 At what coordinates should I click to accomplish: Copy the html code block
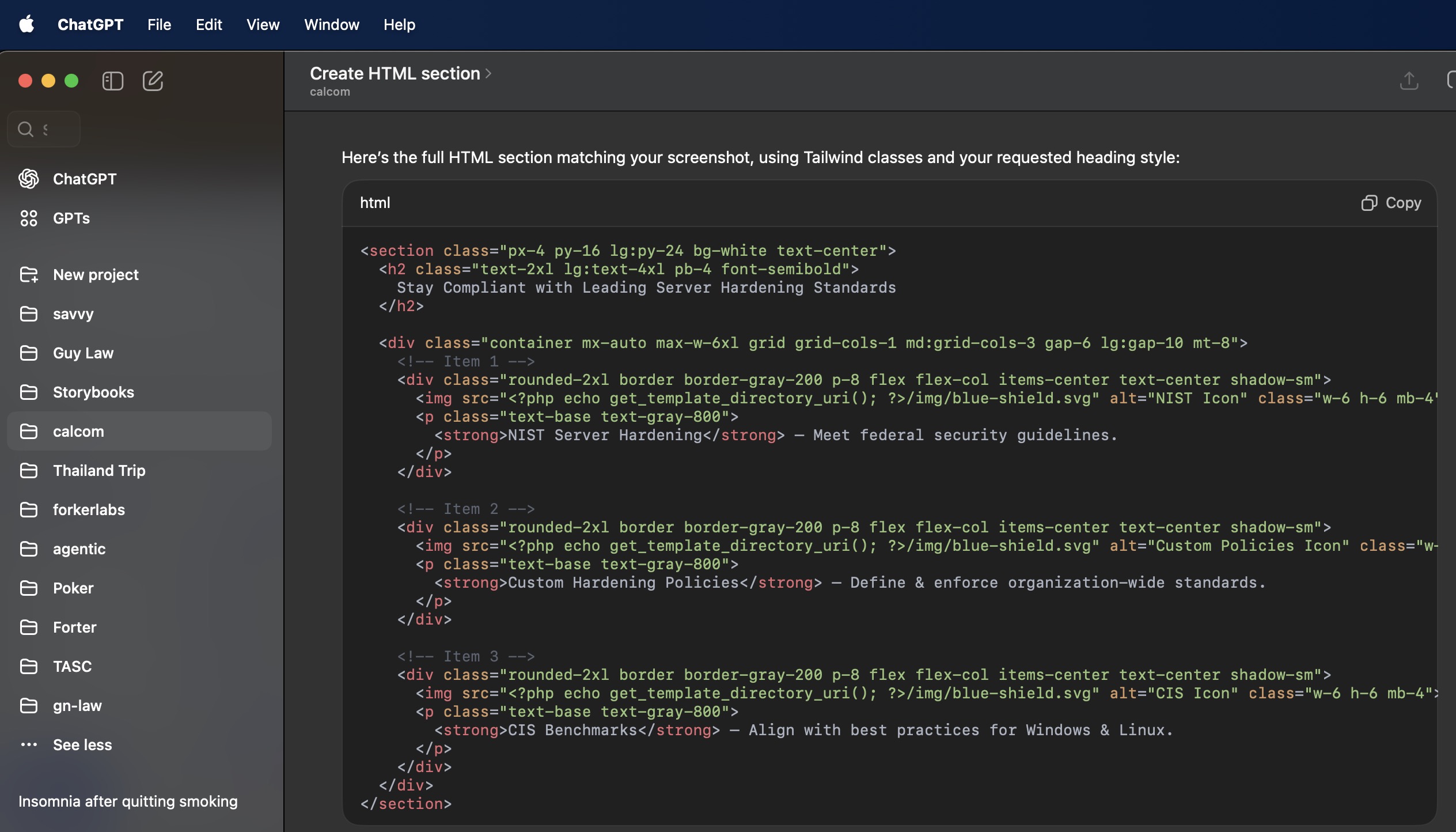1391,203
